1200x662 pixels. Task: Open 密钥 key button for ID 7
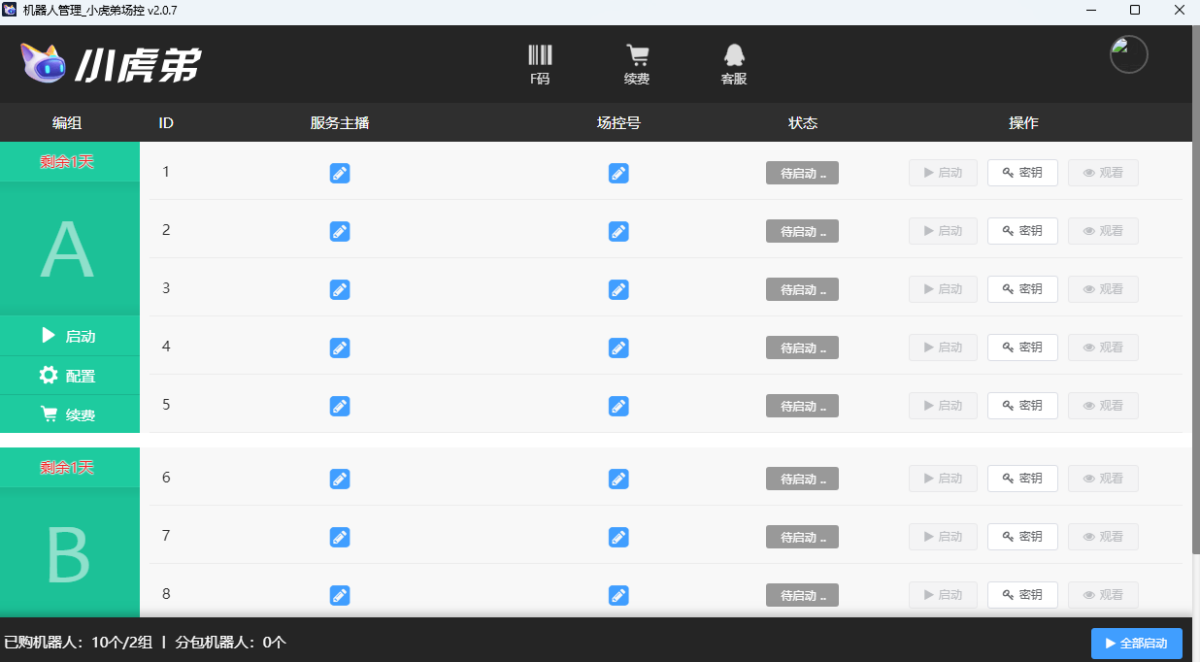tap(1022, 537)
